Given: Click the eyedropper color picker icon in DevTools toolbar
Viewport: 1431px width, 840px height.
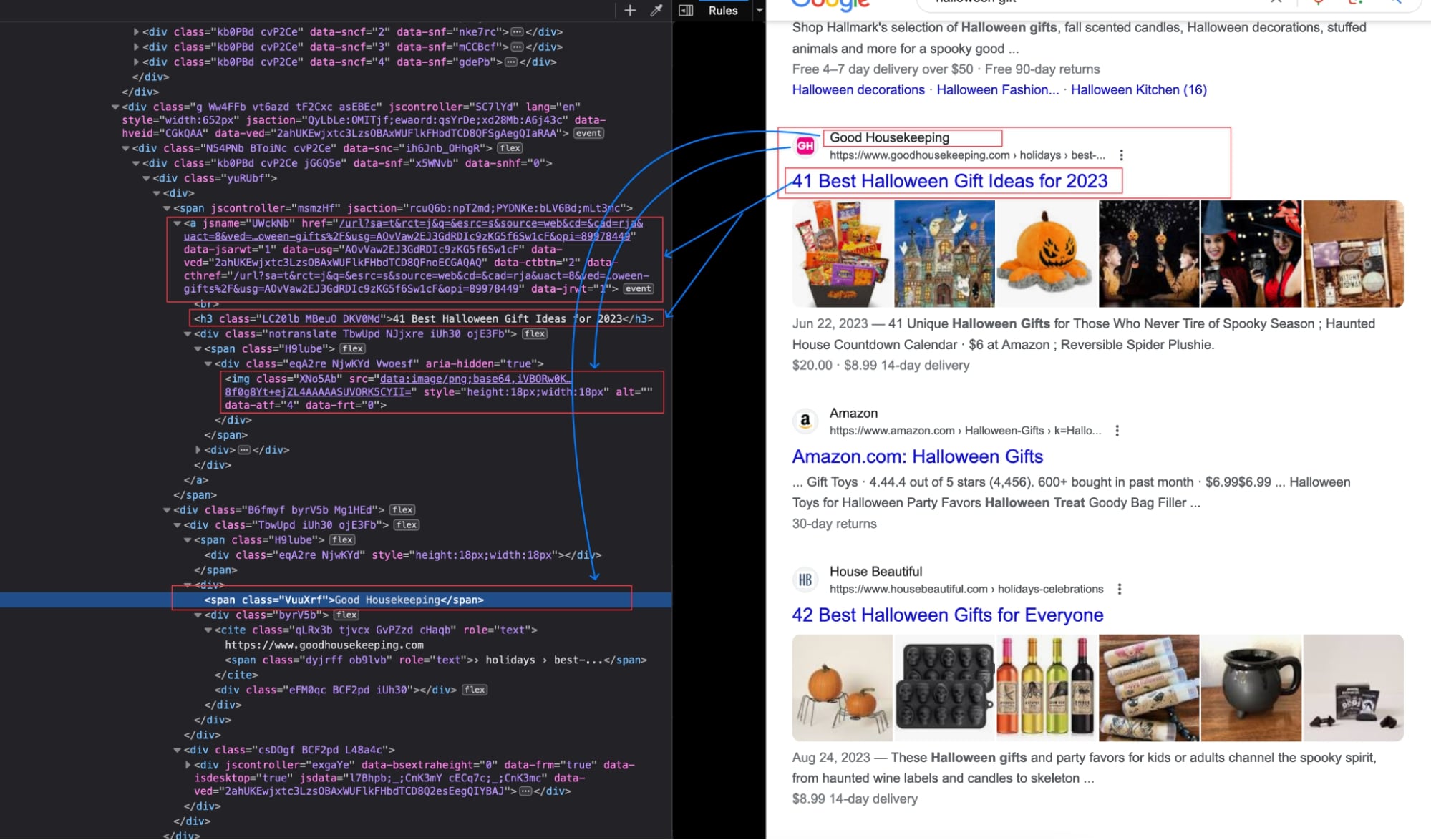Looking at the screenshot, I should point(656,11).
